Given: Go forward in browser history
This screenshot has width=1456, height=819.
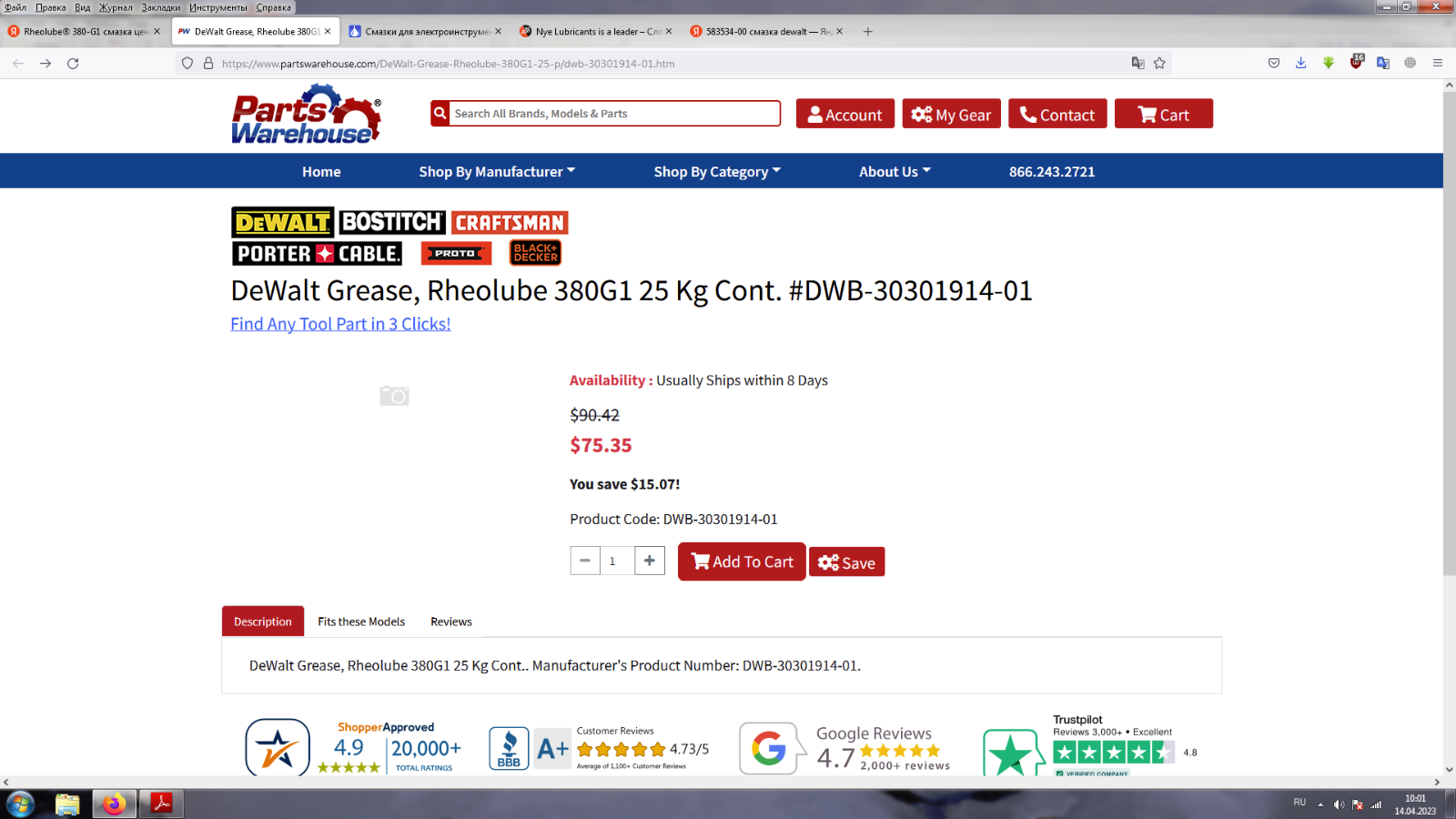Looking at the screenshot, I should 45,64.
